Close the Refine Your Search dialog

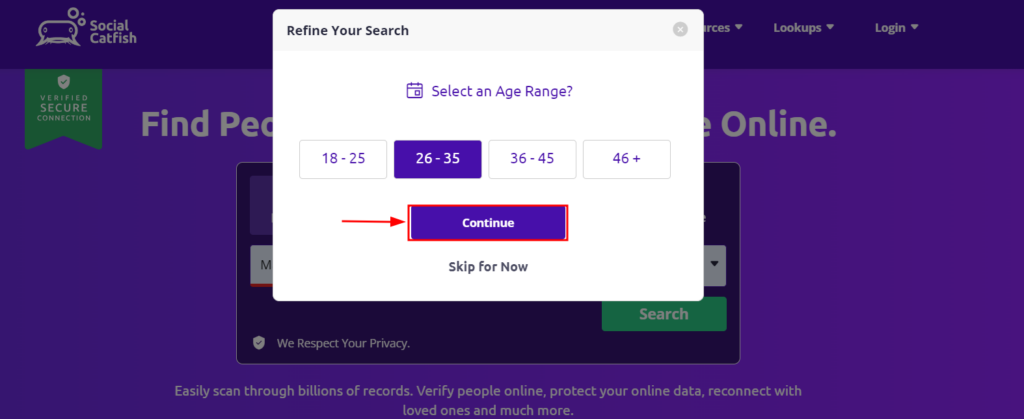[680, 29]
